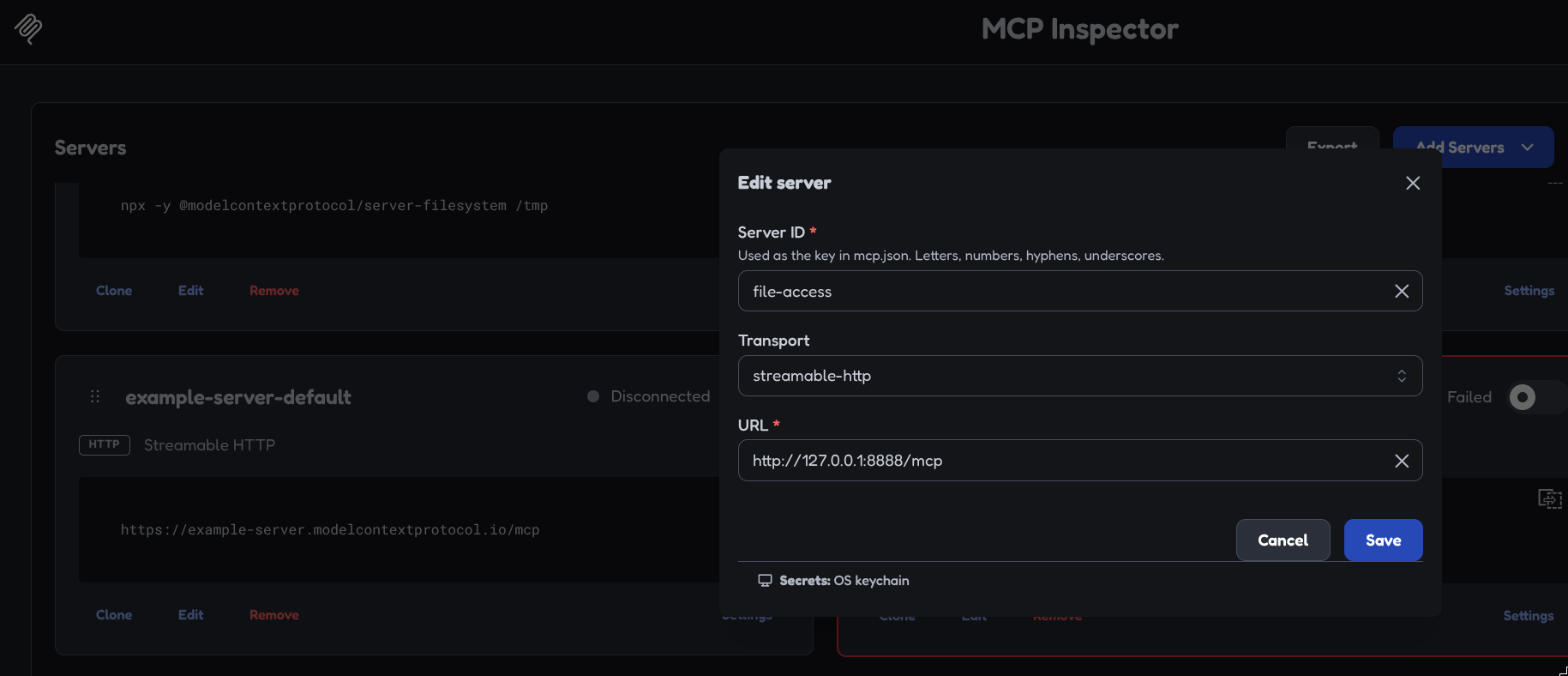This screenshot has height=676, width=1568.
Task: Select the example-server modelcontextprotocol.io URL text
Action: [x=330, y=530]
